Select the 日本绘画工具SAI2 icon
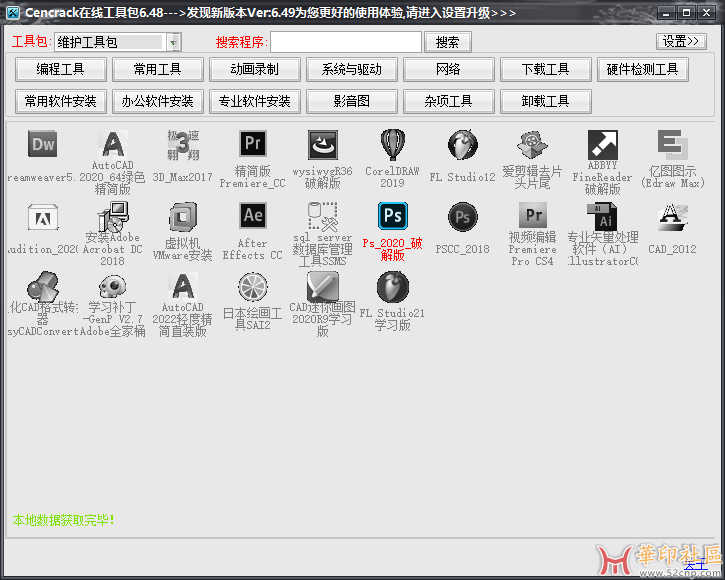 [253, 287]
